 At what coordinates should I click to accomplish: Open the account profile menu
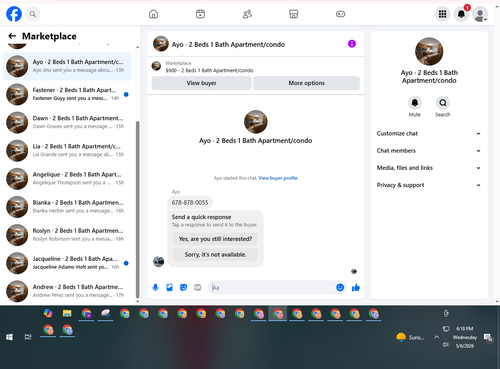(x=480, y=14)
